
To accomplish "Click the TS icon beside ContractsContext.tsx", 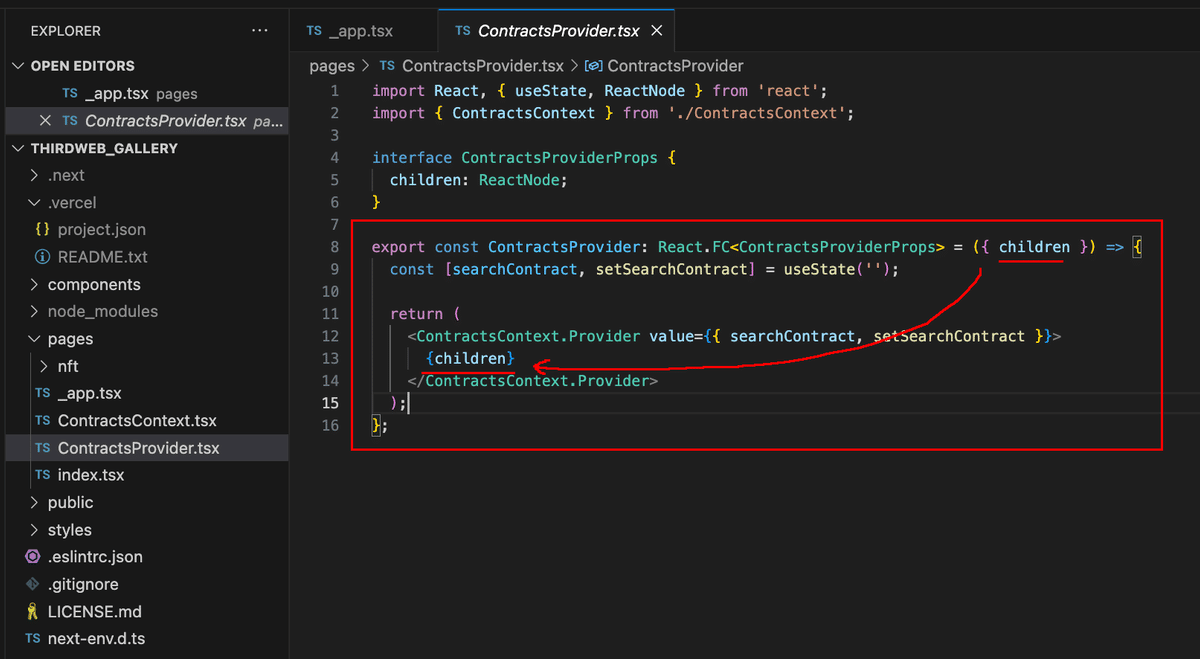I will [42, 421].
